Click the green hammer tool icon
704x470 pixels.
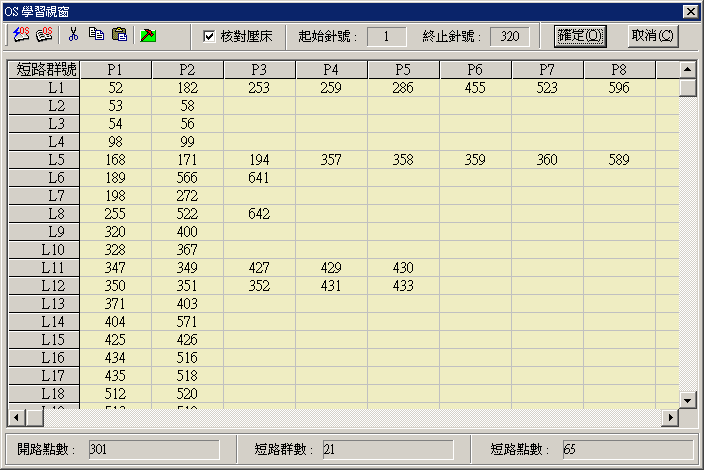148,35
